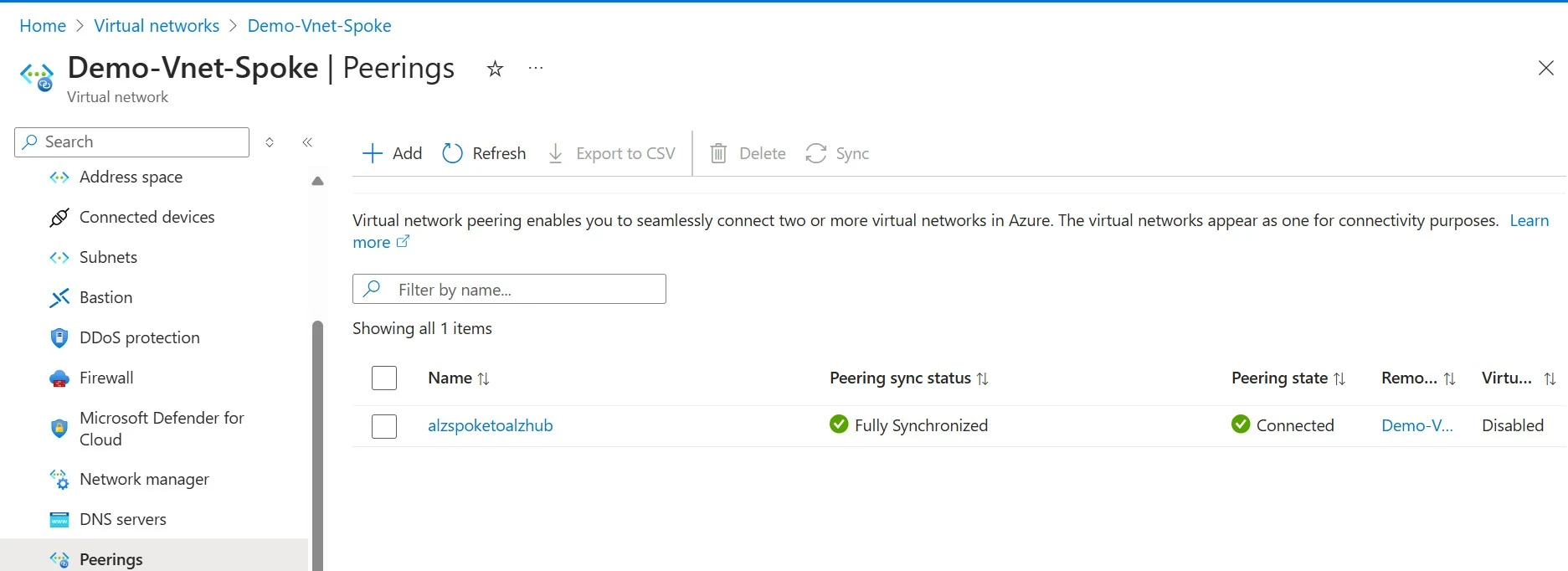
Task: Open the more options ellipsis menu
Action: [x=536, y=68]
